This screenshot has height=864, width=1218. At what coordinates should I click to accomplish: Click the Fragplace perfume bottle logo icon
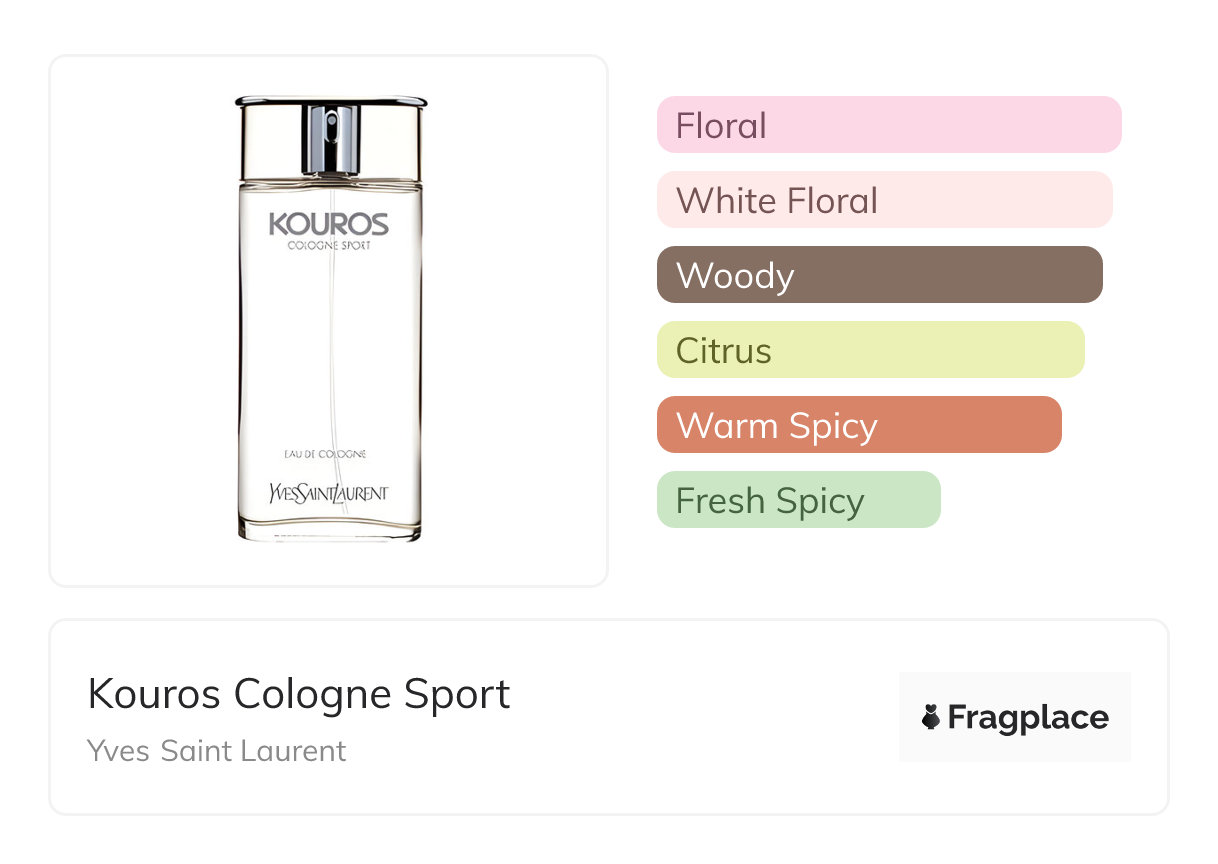pyautogui.click(x=931, y=717)
